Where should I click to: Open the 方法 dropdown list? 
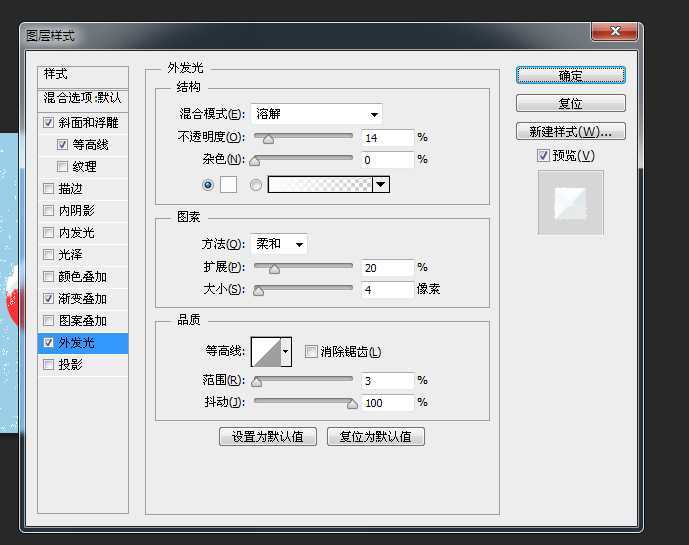tap(279, 244)
